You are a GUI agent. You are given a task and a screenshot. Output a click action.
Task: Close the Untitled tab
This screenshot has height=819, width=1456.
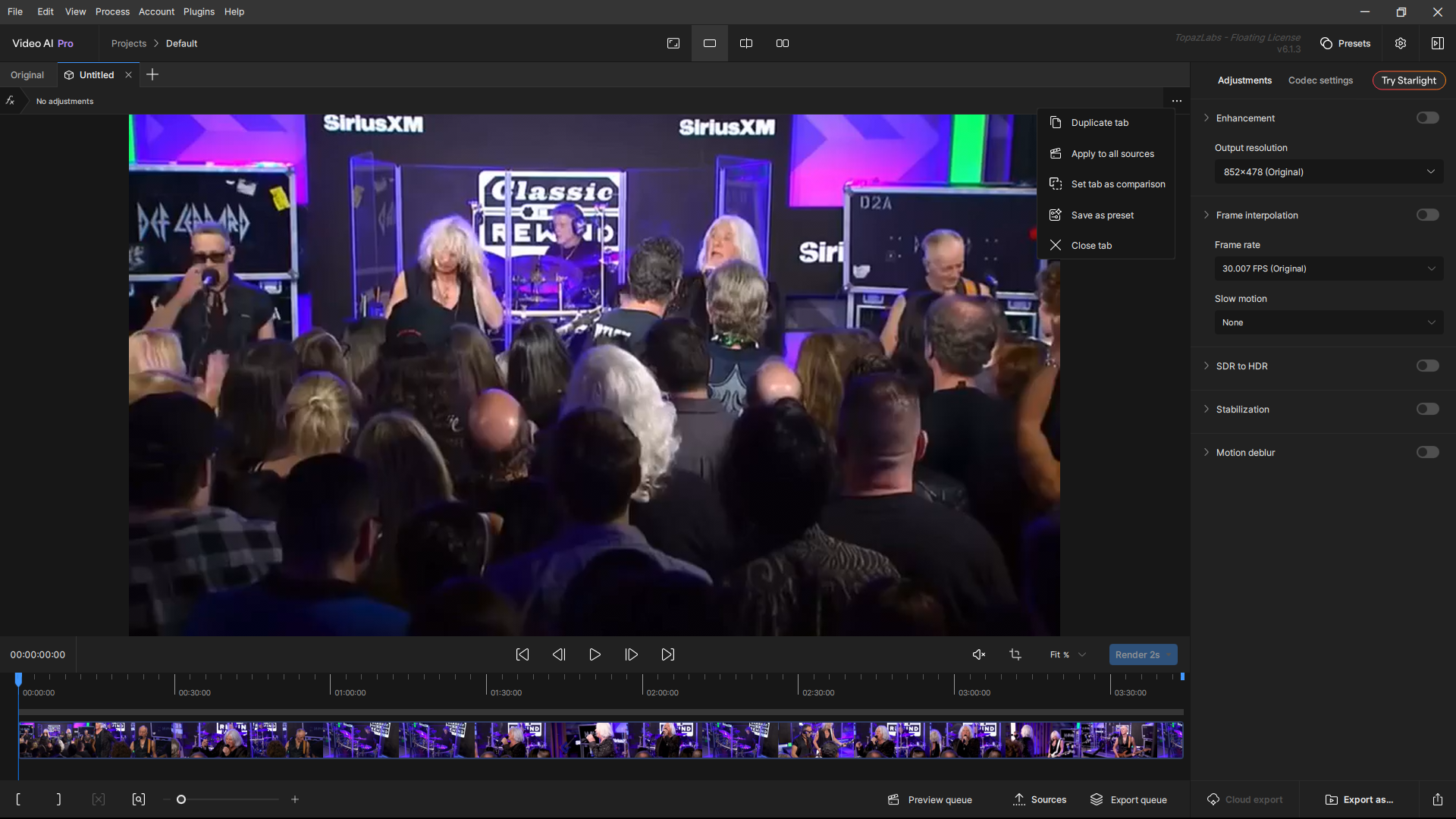coord(129,75)
